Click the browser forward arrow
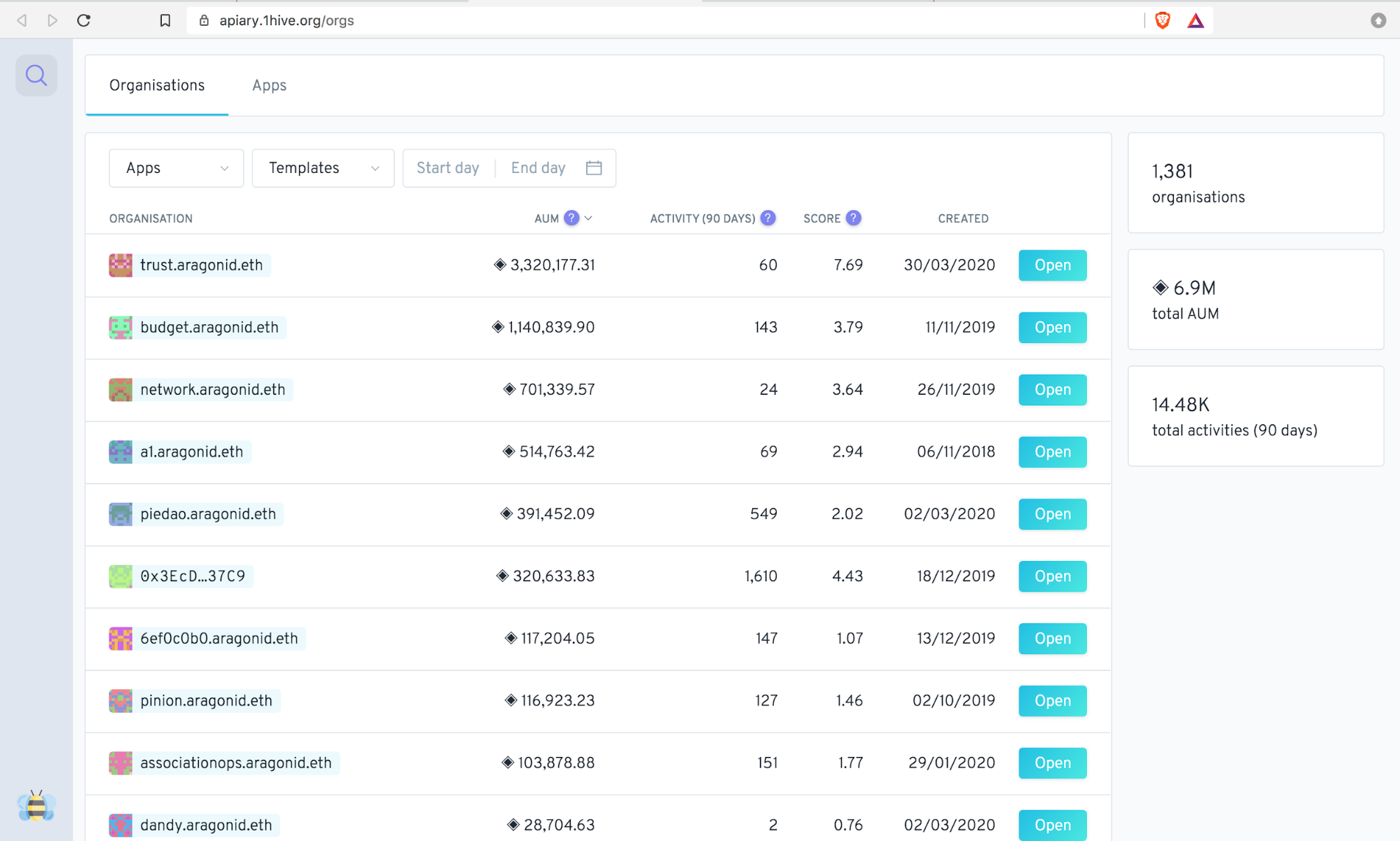The height and width of the screenshot is (841, 1400). point(53,20)
